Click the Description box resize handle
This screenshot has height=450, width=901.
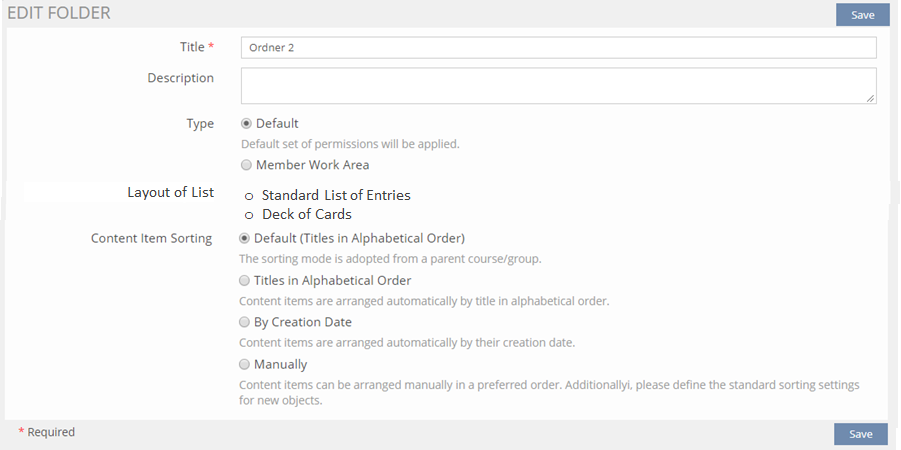pos(871,98)
